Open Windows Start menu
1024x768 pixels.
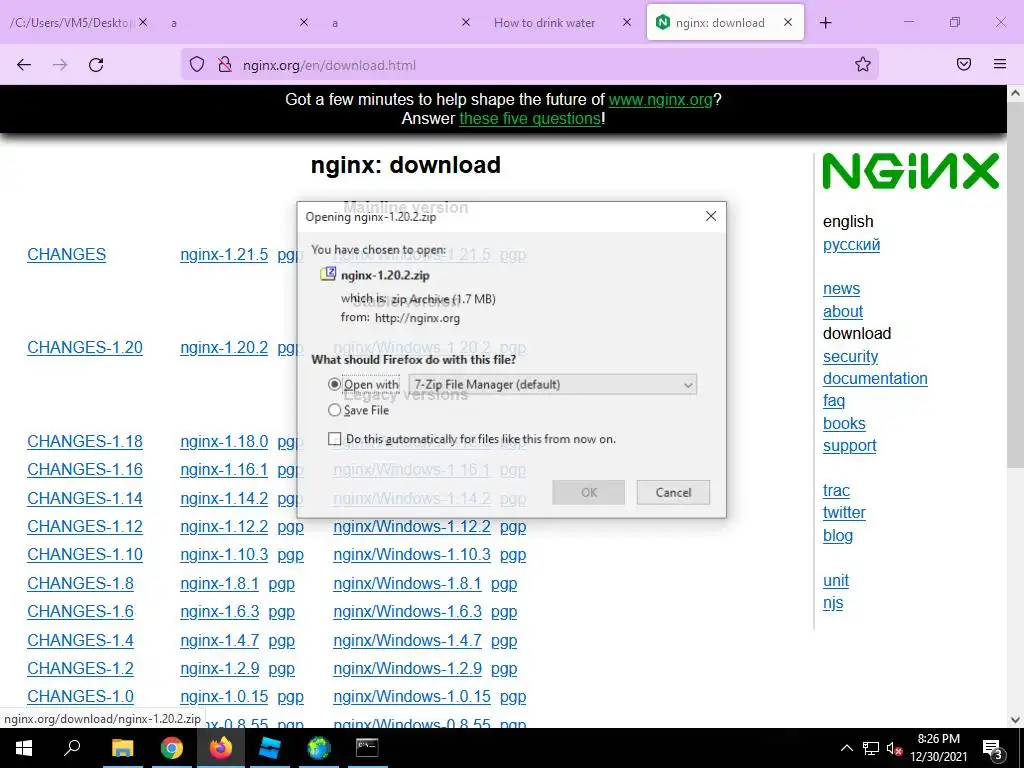click(24, 748)
